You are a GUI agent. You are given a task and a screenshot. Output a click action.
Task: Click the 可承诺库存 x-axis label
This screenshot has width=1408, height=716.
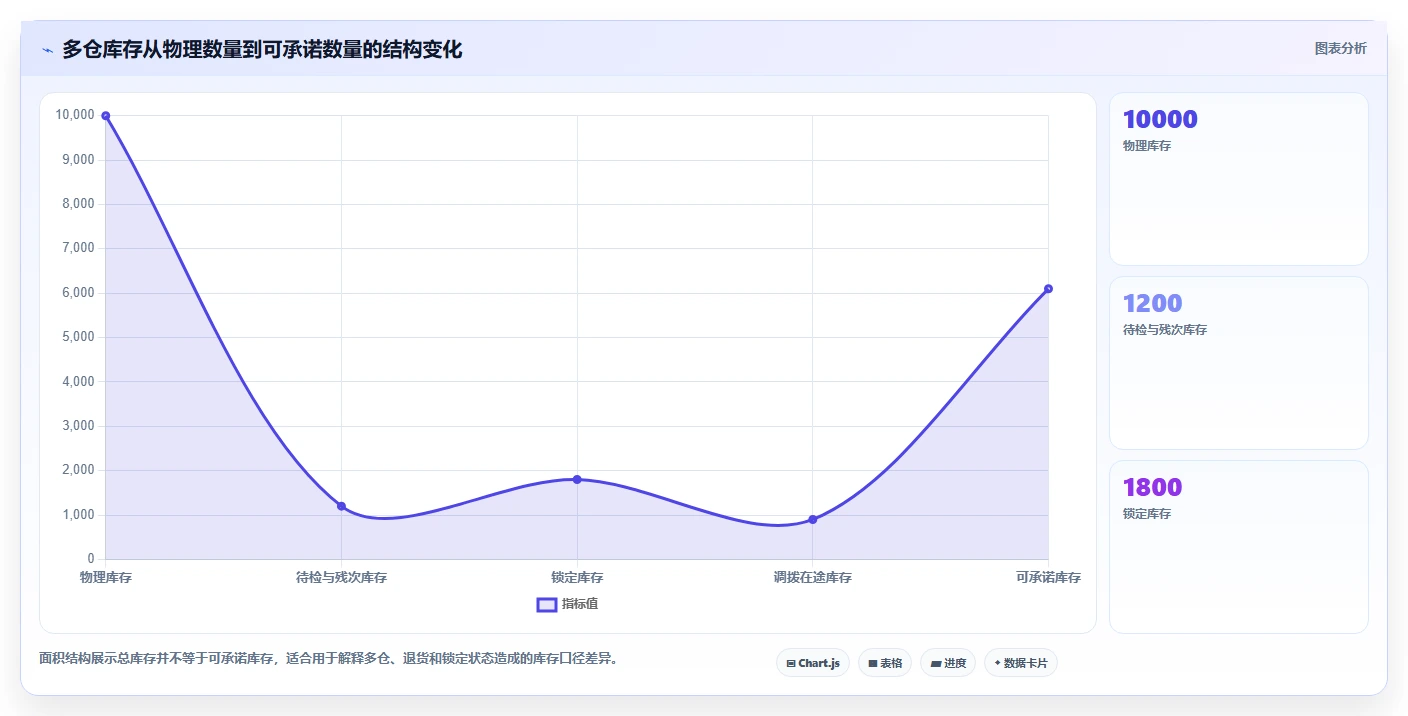[x=1048, y=577]
